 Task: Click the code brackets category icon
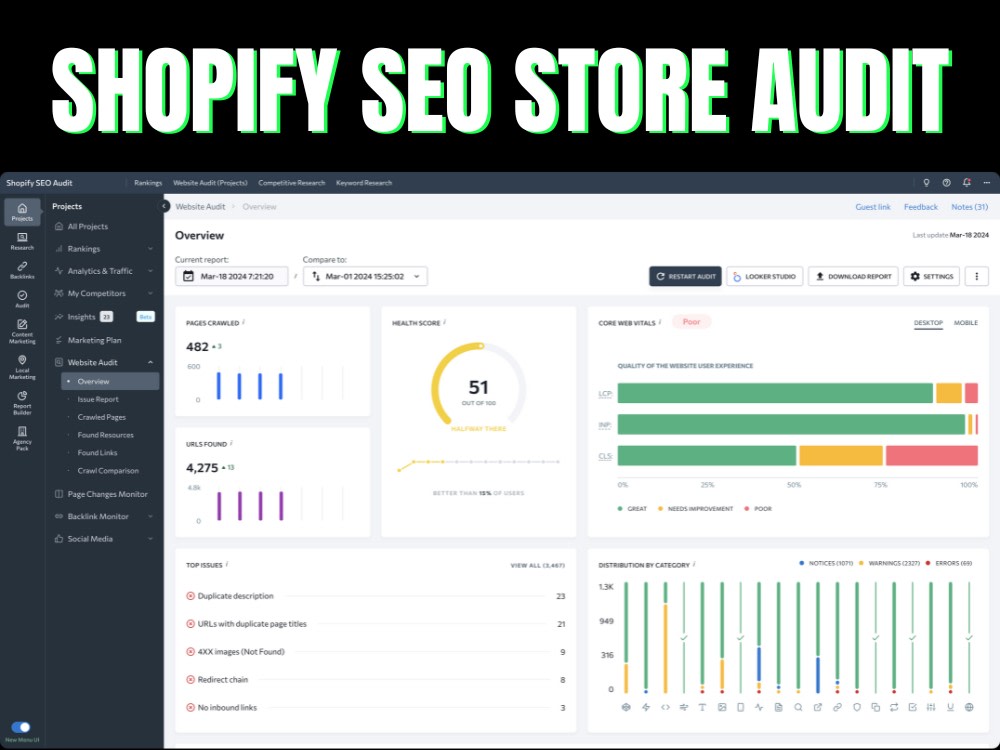point(665,707)
